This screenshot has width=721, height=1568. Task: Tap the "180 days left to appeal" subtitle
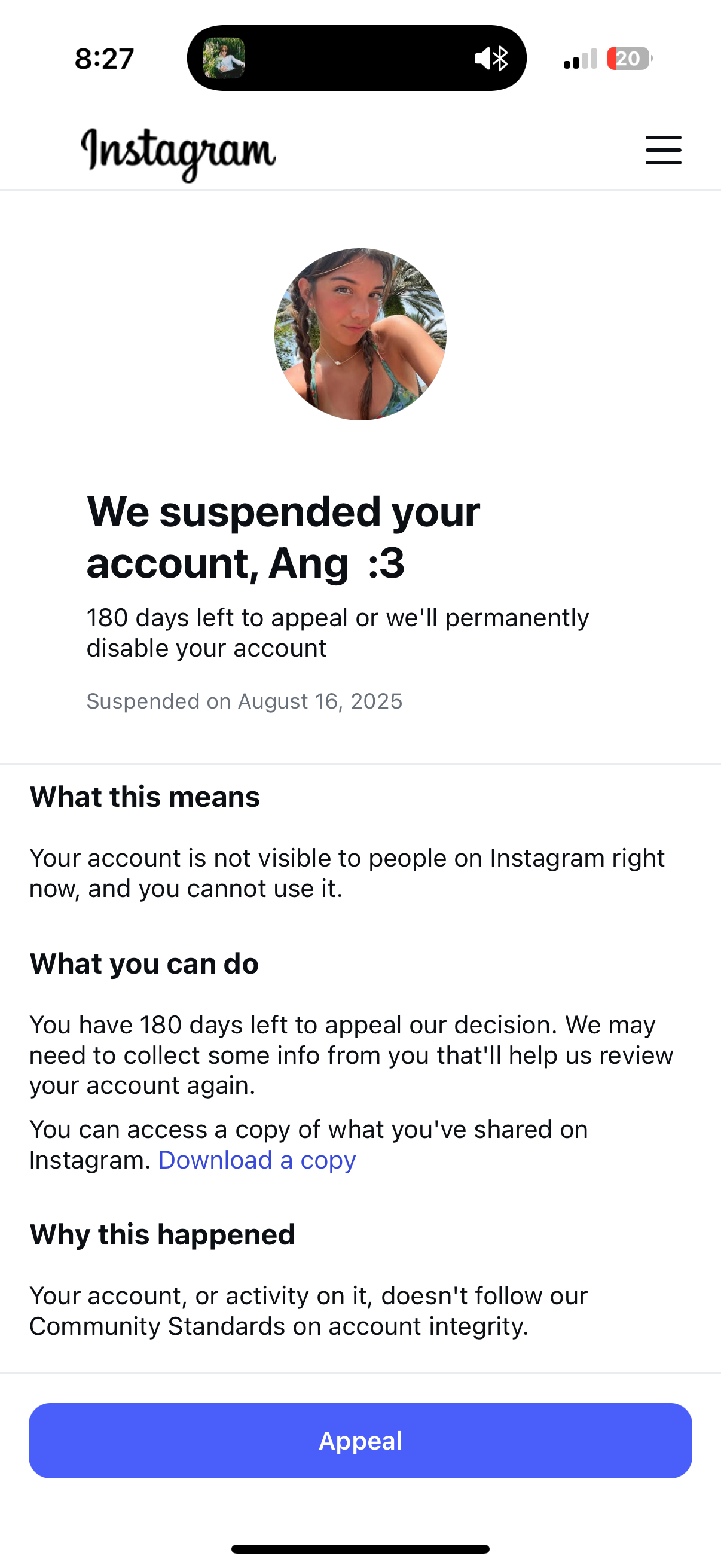tap(337, 633)
